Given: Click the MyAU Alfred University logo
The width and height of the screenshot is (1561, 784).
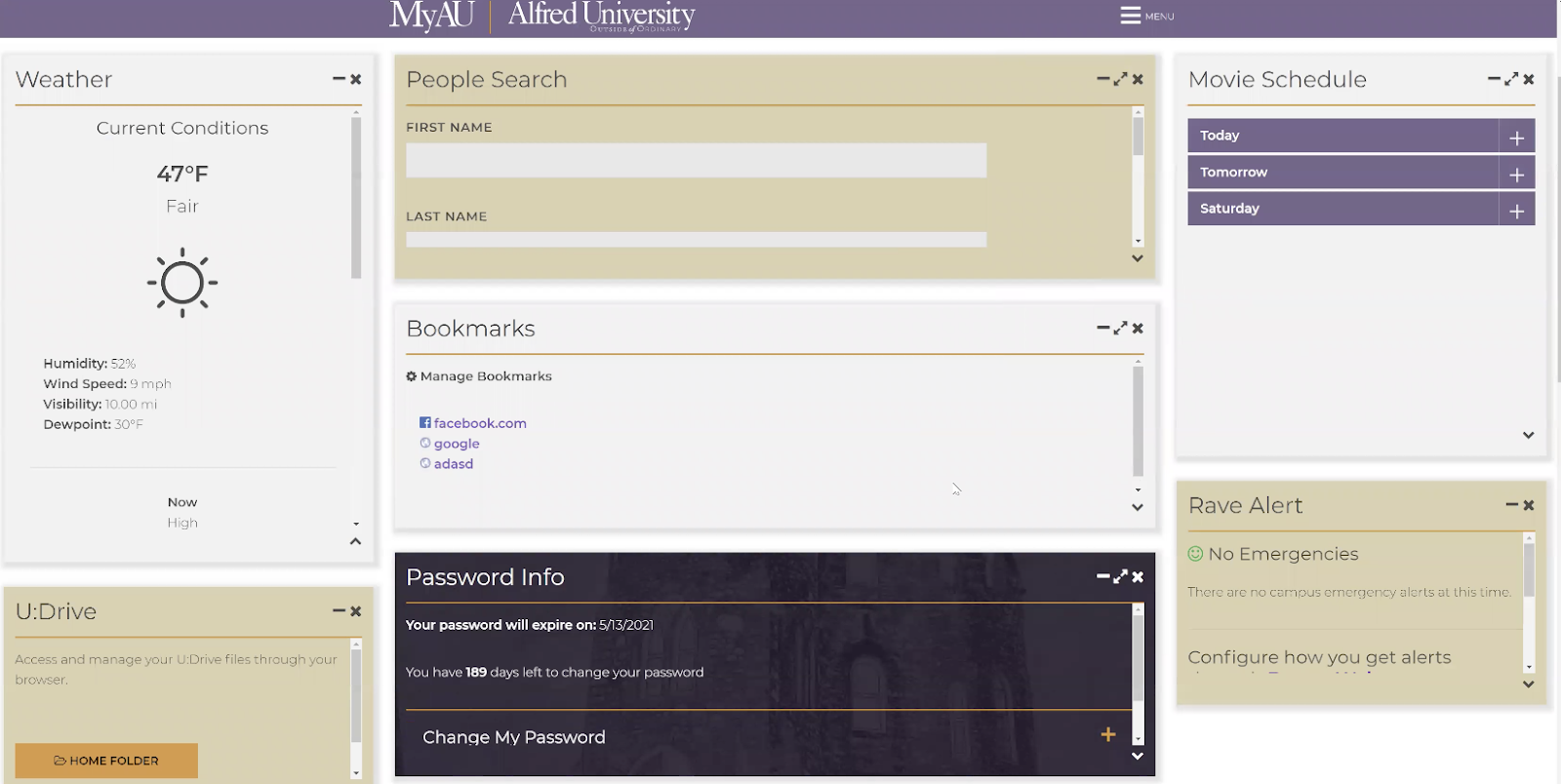Looking at the screenshot, I should tap(541, 17).
